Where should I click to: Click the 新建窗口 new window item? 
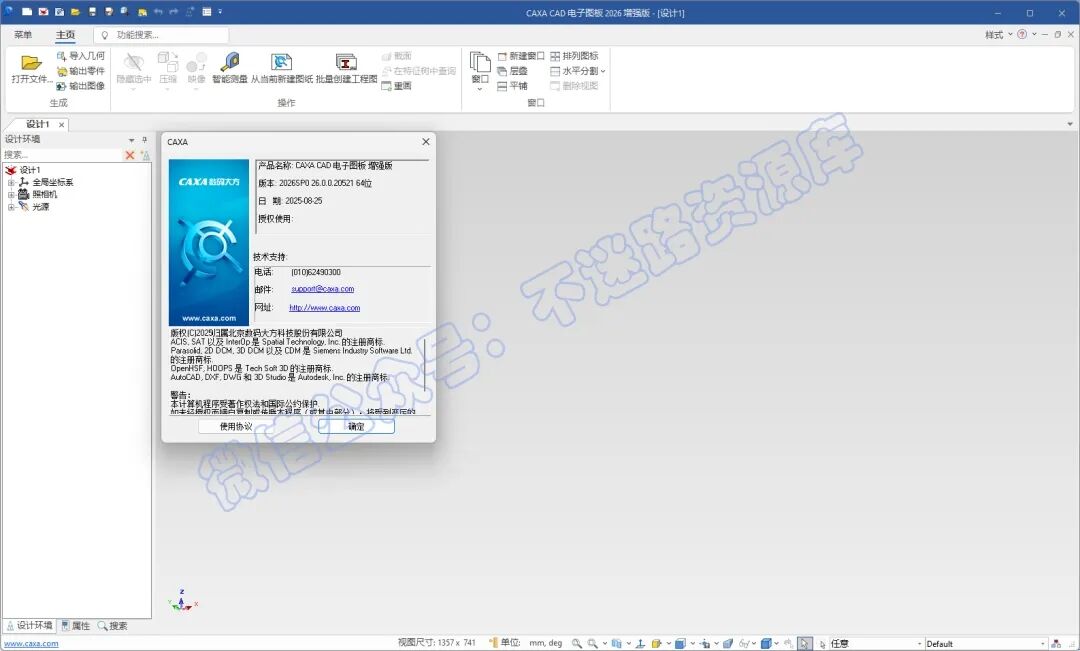coord(521,56)
